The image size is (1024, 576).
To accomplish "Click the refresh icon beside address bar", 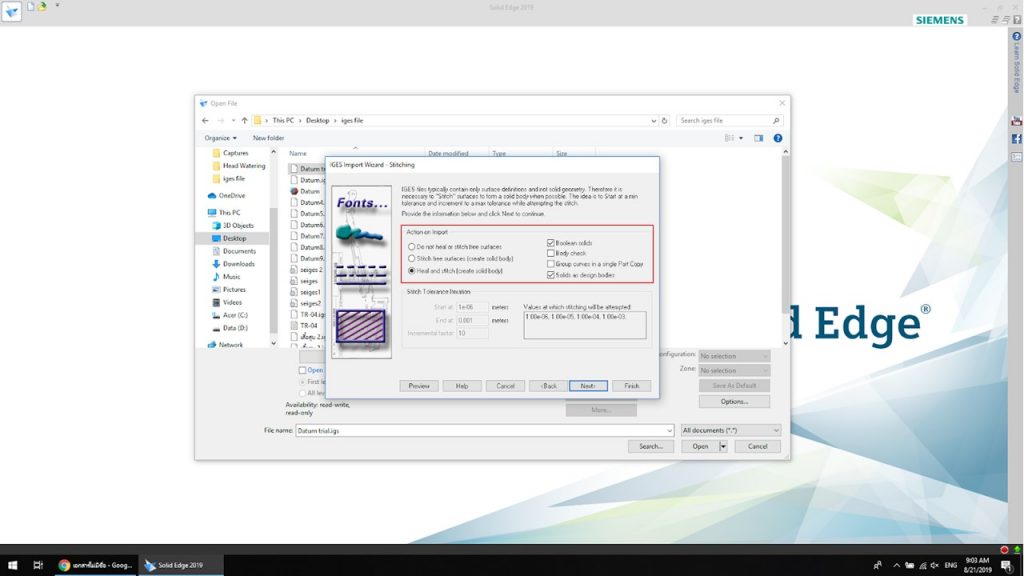I will coord(664,120).
